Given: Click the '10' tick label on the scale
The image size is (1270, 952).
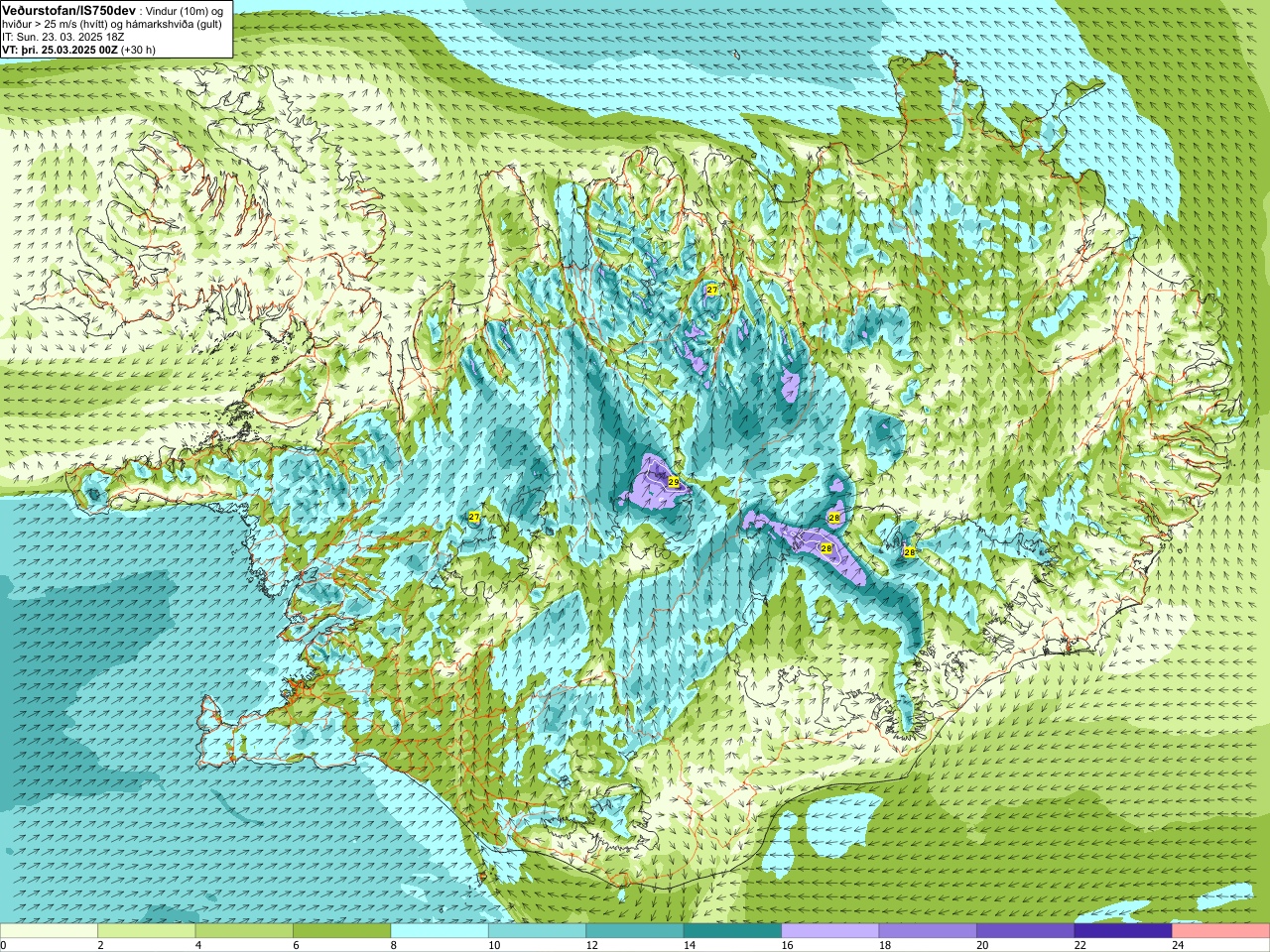Looking at the screenshot, I should (x=493, y=945).
